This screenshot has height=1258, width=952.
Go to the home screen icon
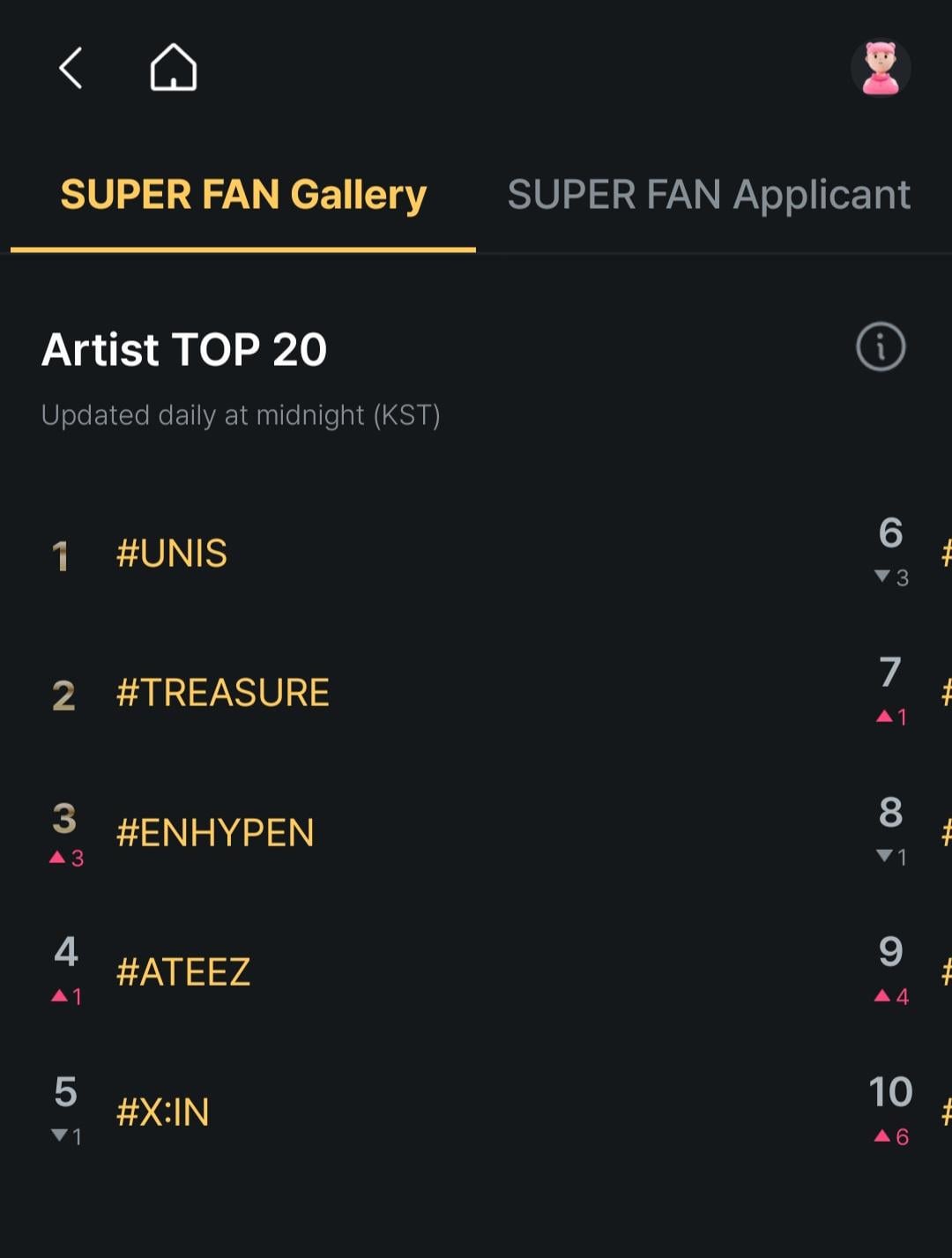click(x=173, y=68)
